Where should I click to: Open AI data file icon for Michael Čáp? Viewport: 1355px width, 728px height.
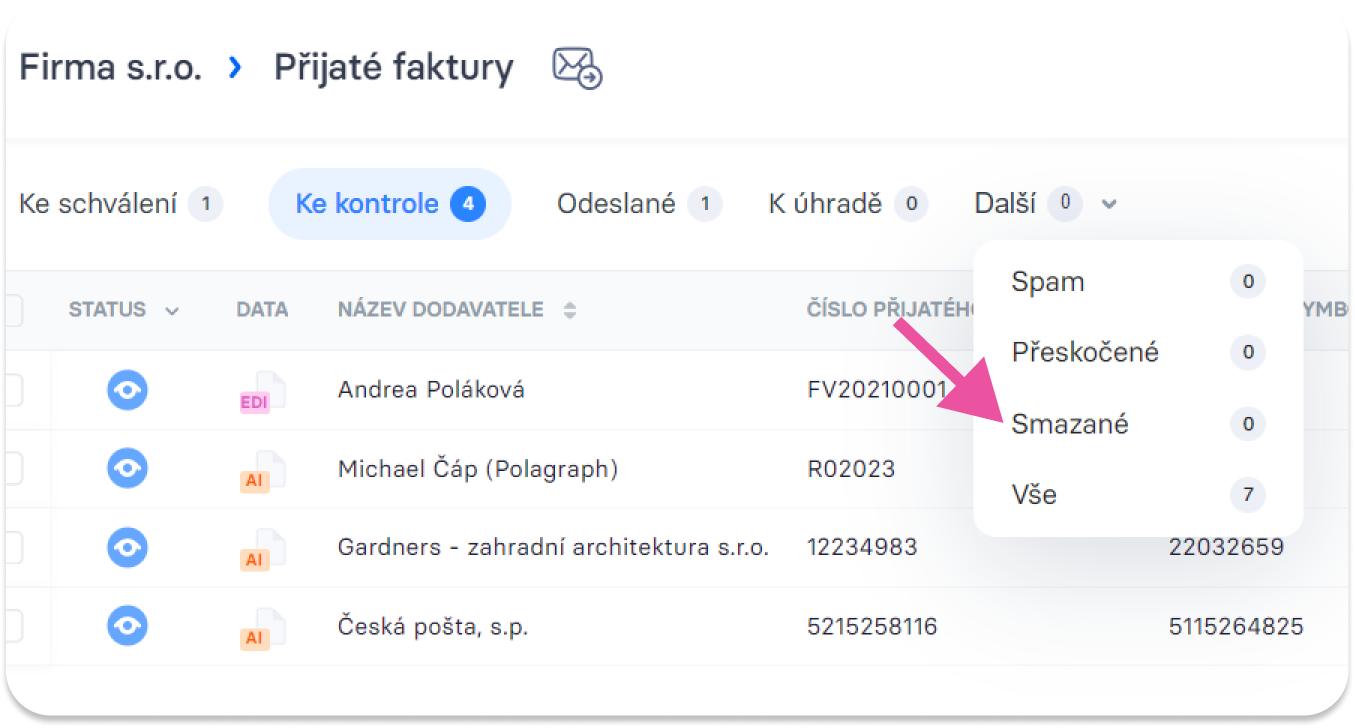(262, 471)
